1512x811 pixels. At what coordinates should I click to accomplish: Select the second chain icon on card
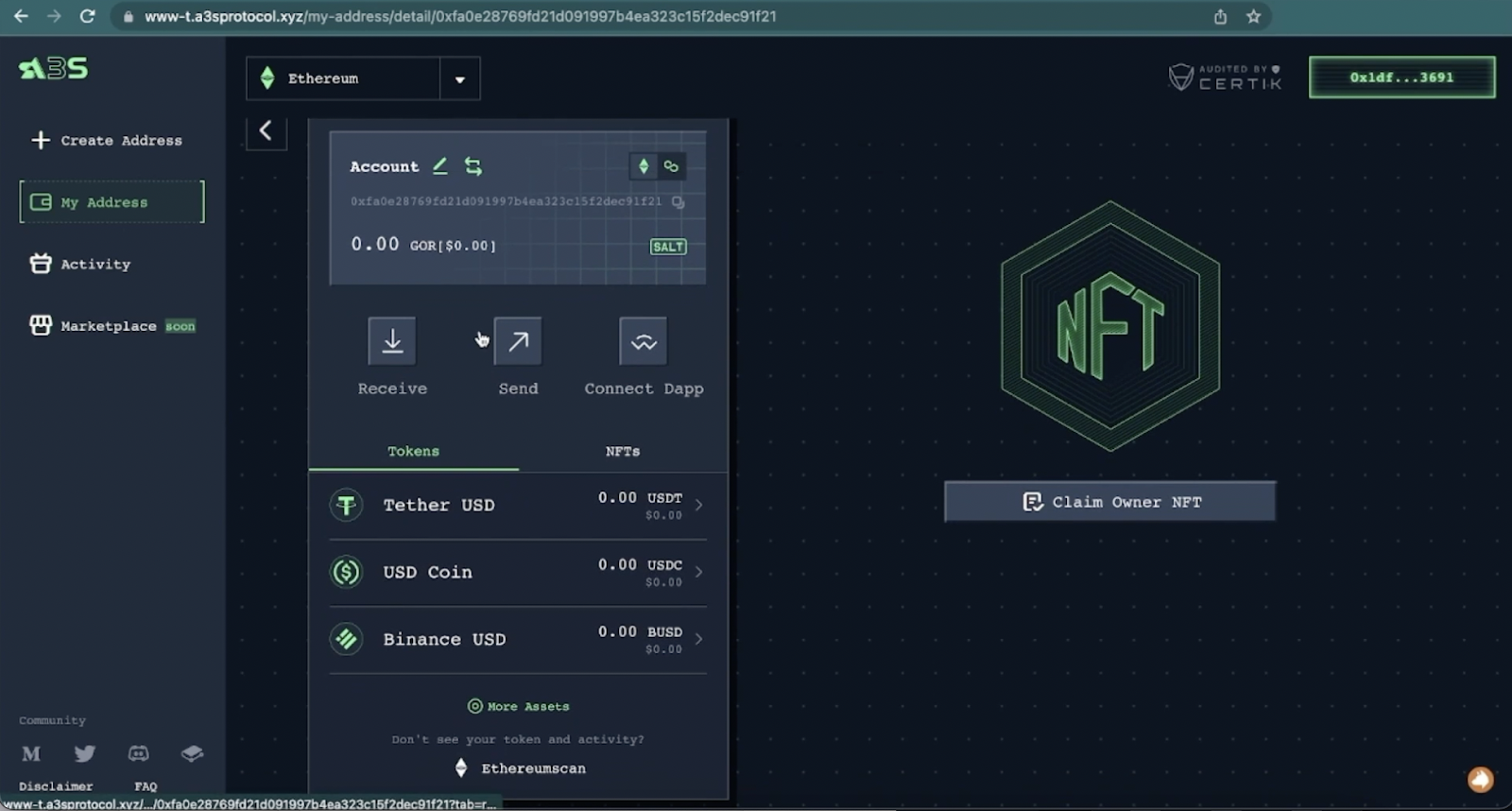coord(671,166)
